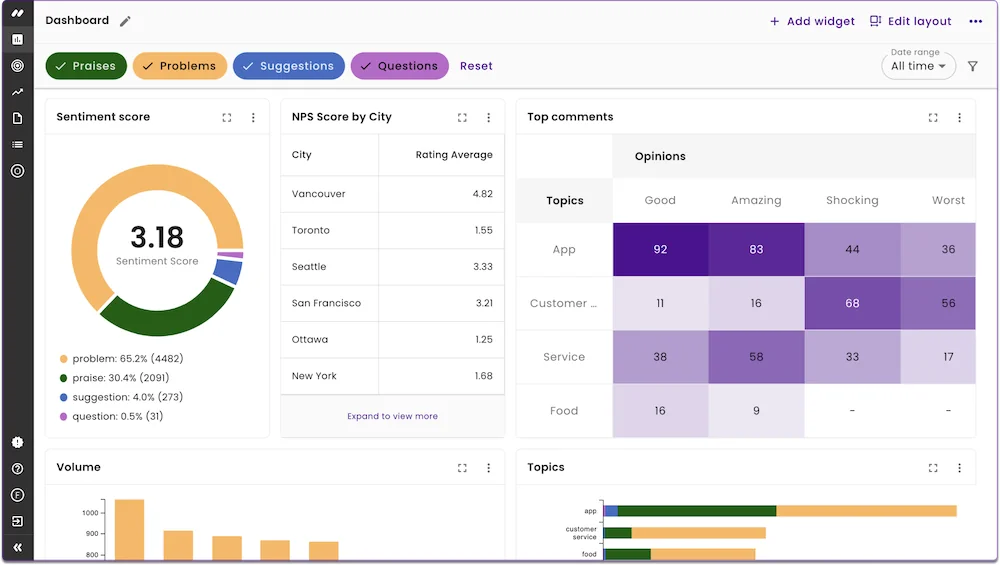Click Expand to view more cities
Viewport: 1000px width, 565px height.
392,416
